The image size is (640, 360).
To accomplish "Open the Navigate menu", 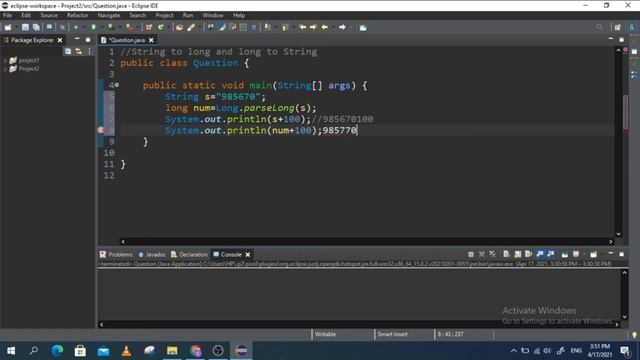I will [x=109, y=15].
